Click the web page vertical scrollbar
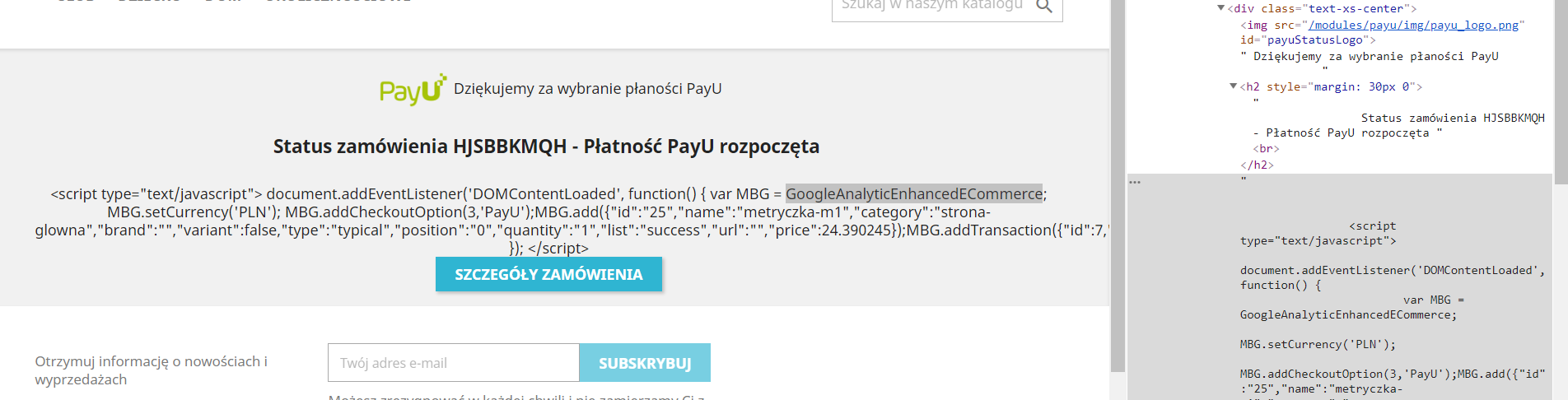The width and height of the screenshot is (1568, 400). point(1118,185)
